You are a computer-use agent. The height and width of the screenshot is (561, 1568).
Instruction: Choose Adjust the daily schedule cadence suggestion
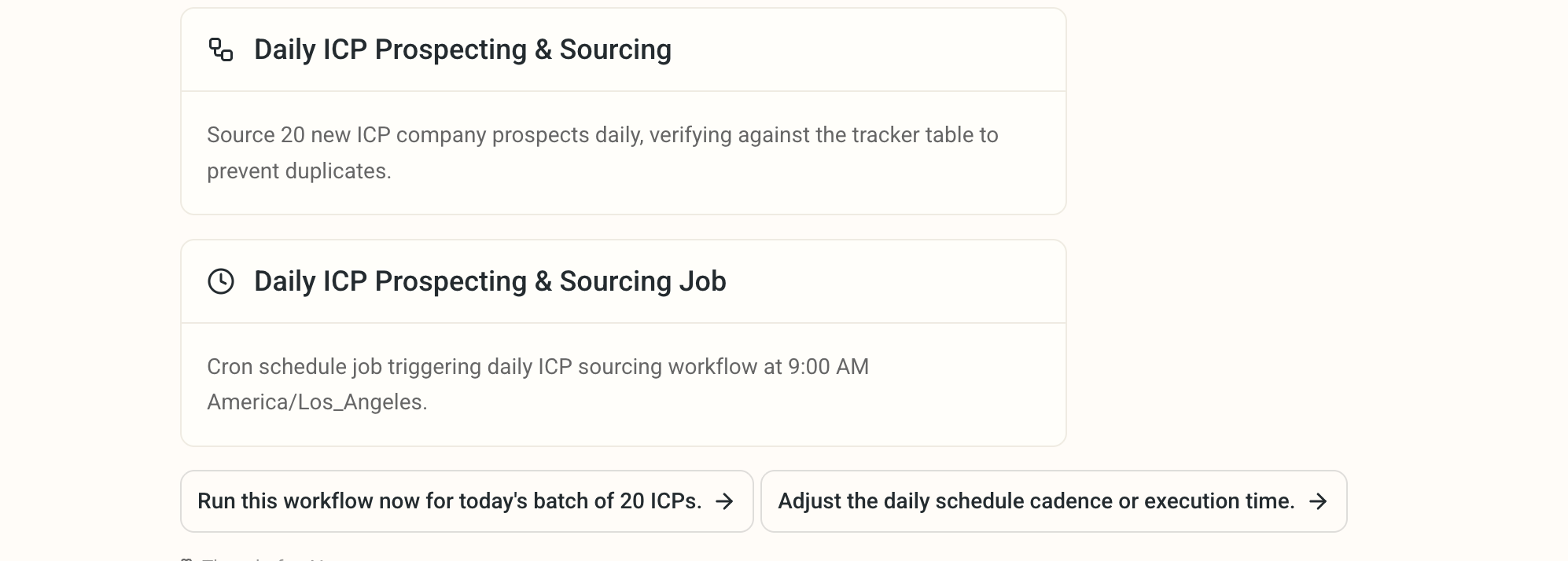click(x=1054, y=501)
